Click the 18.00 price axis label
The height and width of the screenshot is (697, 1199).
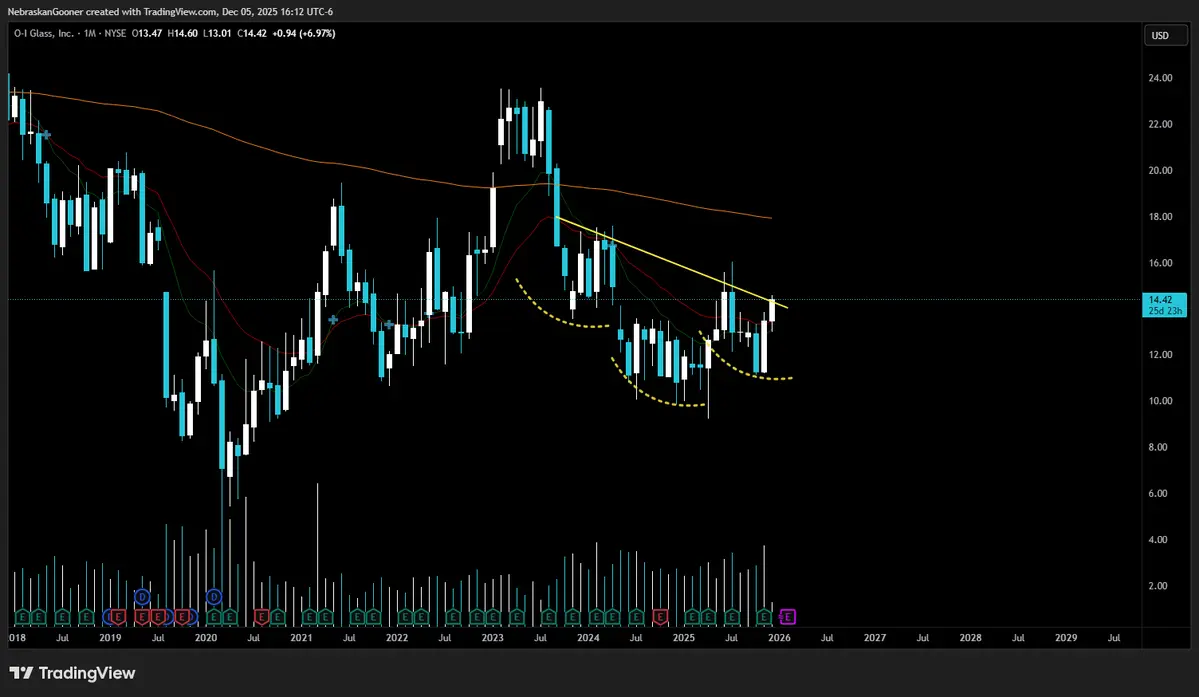tap(1160, 216)
